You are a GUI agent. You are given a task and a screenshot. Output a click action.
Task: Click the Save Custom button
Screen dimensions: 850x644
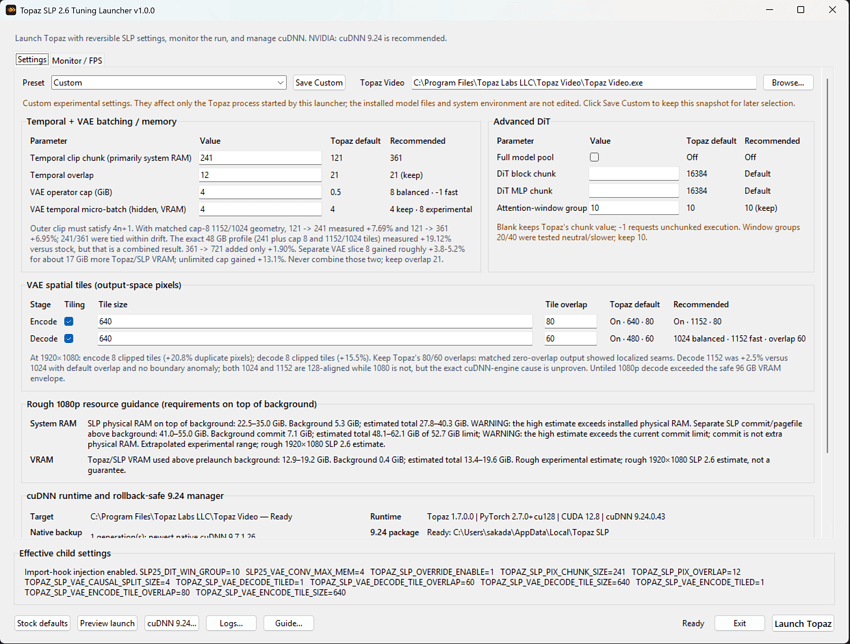[319, 82]
